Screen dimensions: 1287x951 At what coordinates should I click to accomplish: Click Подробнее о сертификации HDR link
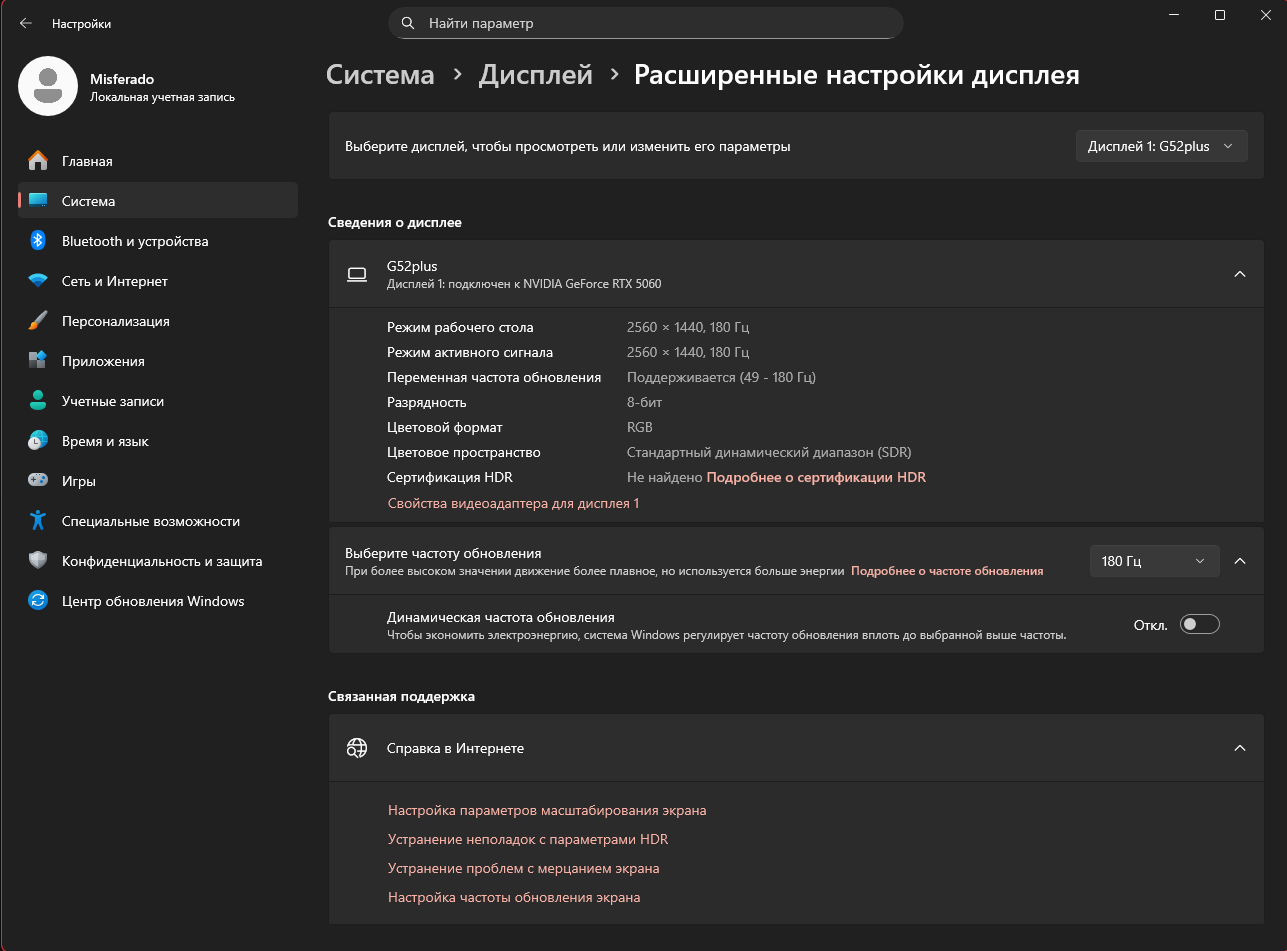(x=816, y=478)
